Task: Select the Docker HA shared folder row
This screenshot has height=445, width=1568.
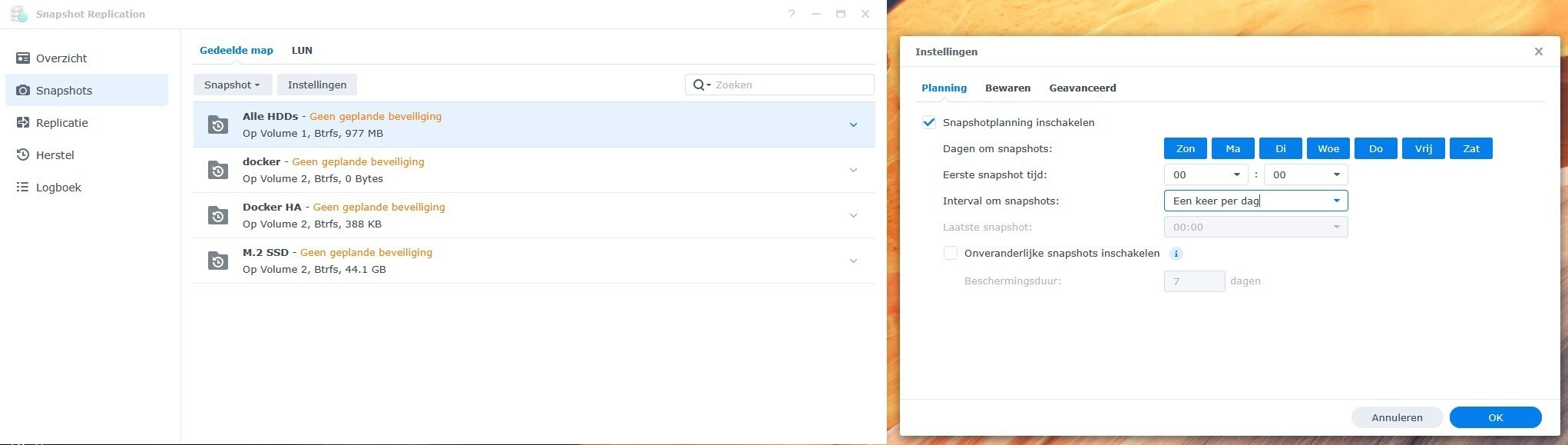Action: point(534,215)
